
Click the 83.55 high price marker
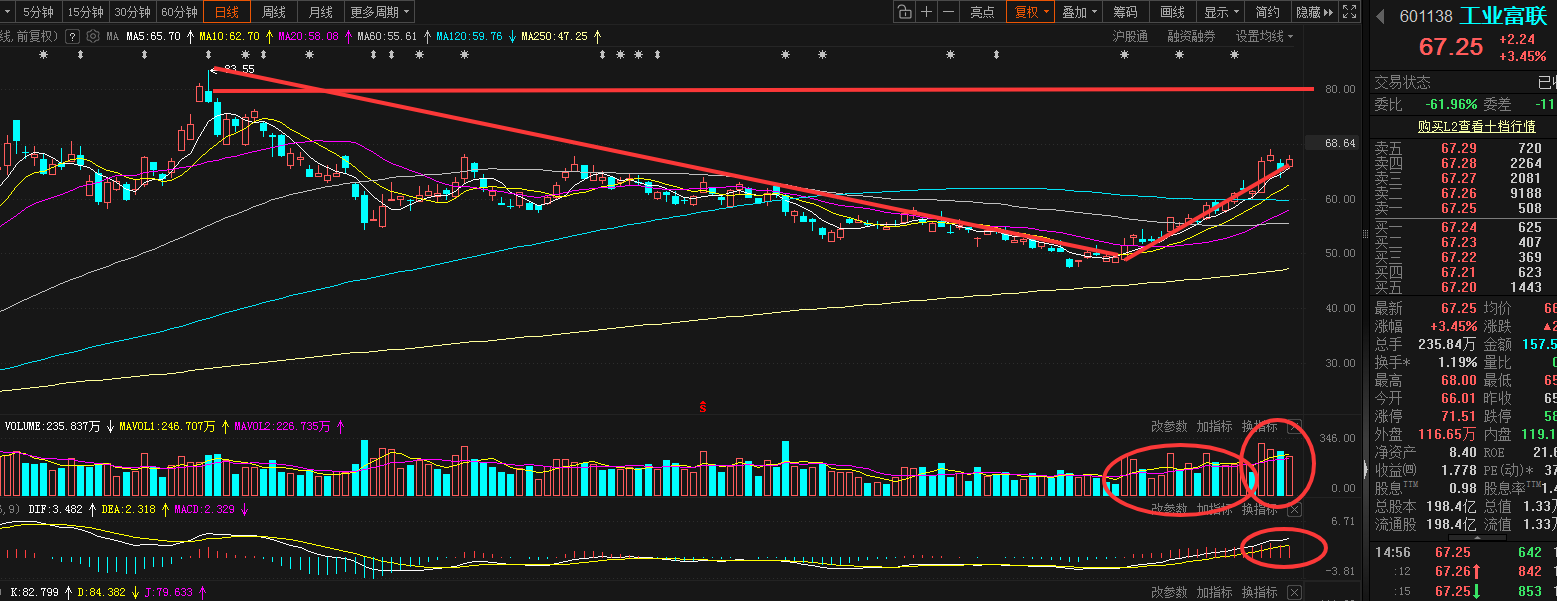pyautogui.click(x=239, y=69)
